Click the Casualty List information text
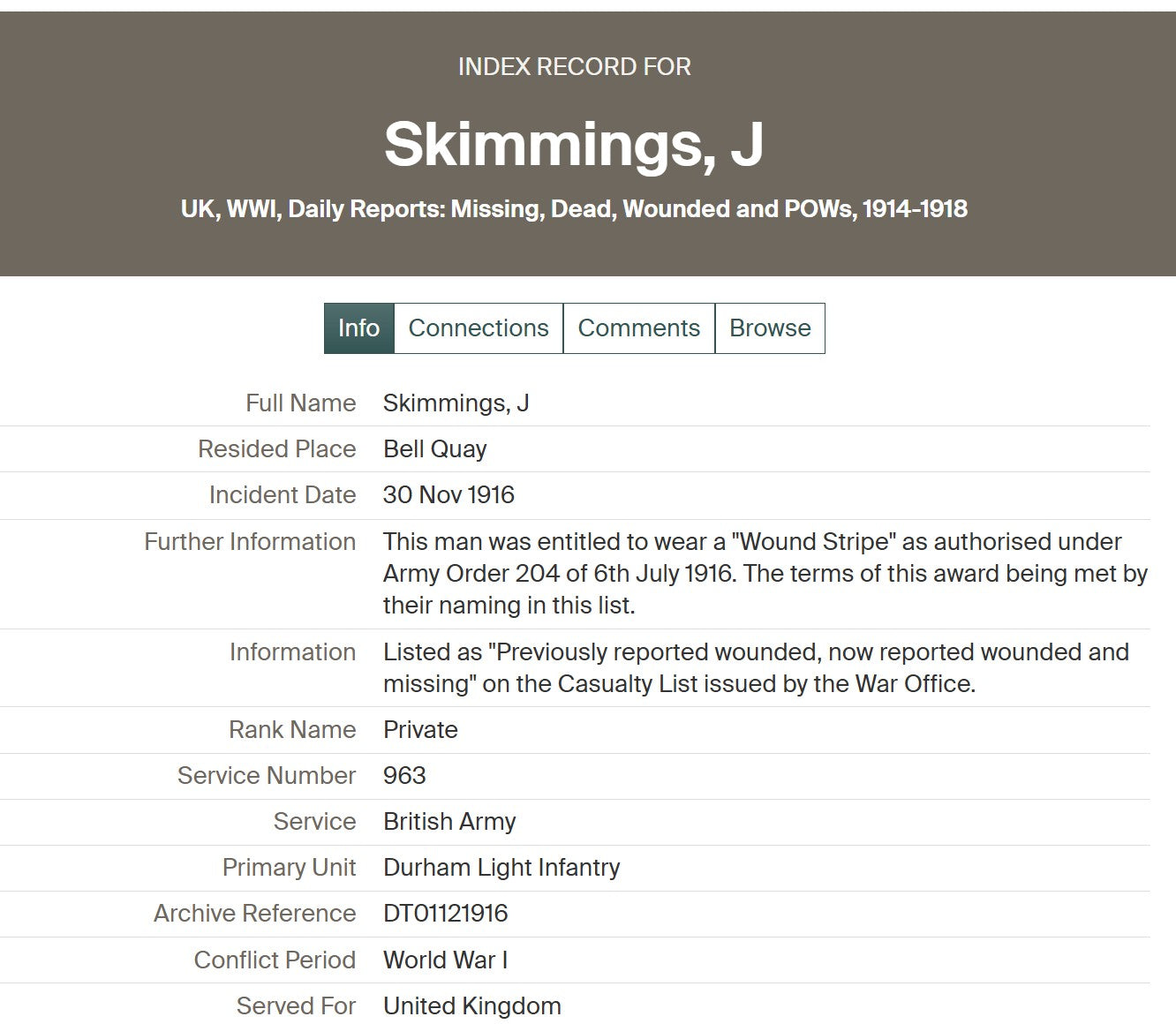 coord(756,668)
